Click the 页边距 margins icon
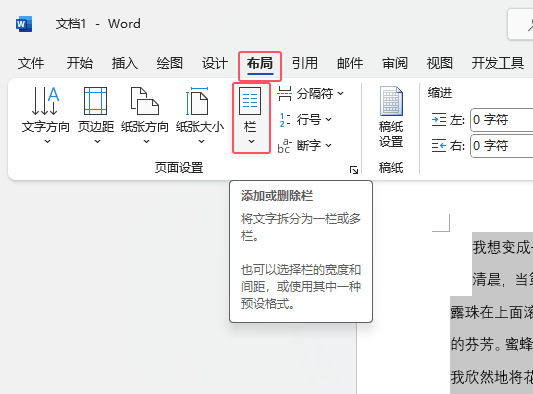The height and width of the screenshot is (394, 533). pos(96,101)
